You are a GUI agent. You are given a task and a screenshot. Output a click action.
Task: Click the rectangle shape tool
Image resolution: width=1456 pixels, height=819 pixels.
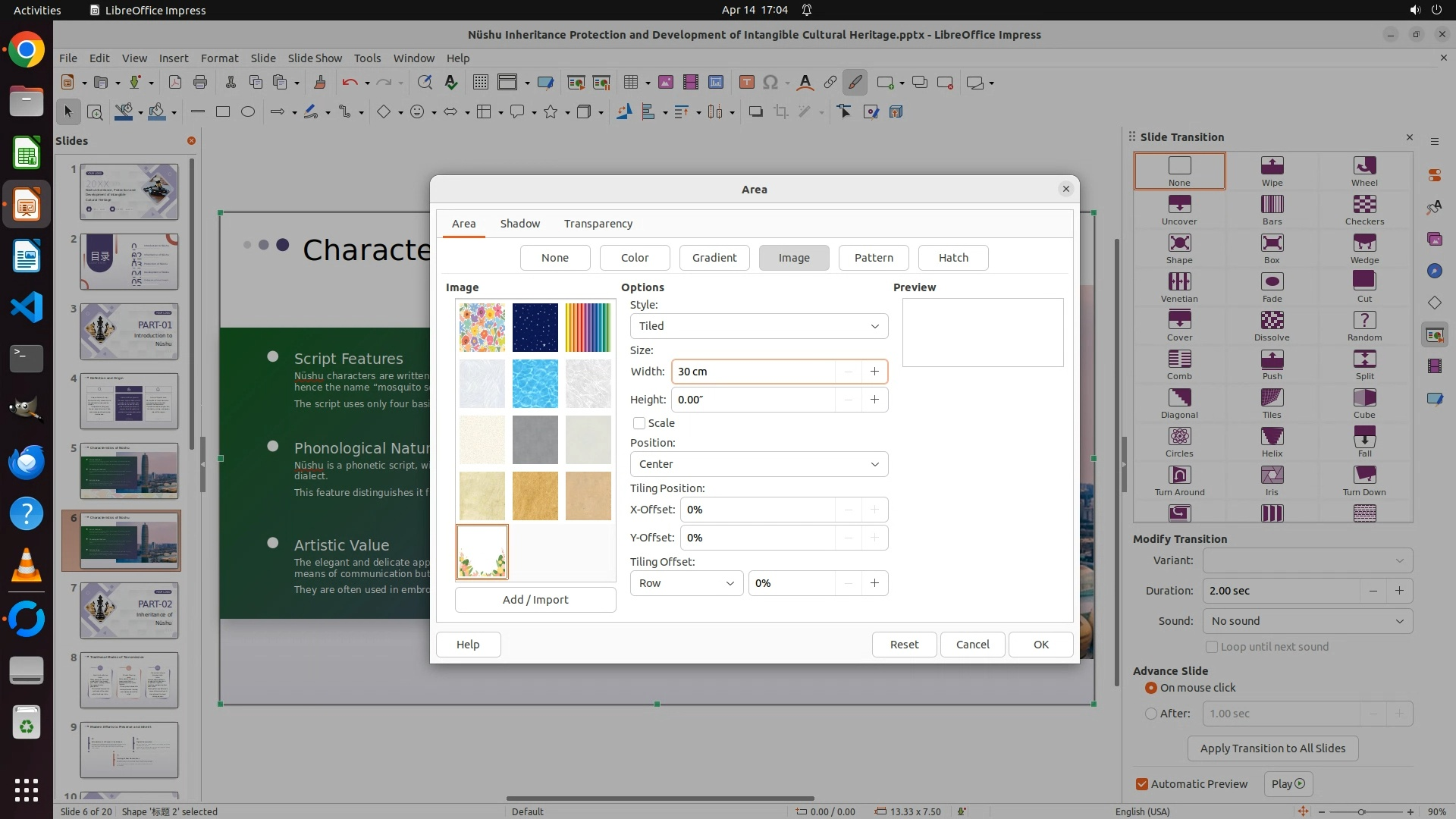222,111
